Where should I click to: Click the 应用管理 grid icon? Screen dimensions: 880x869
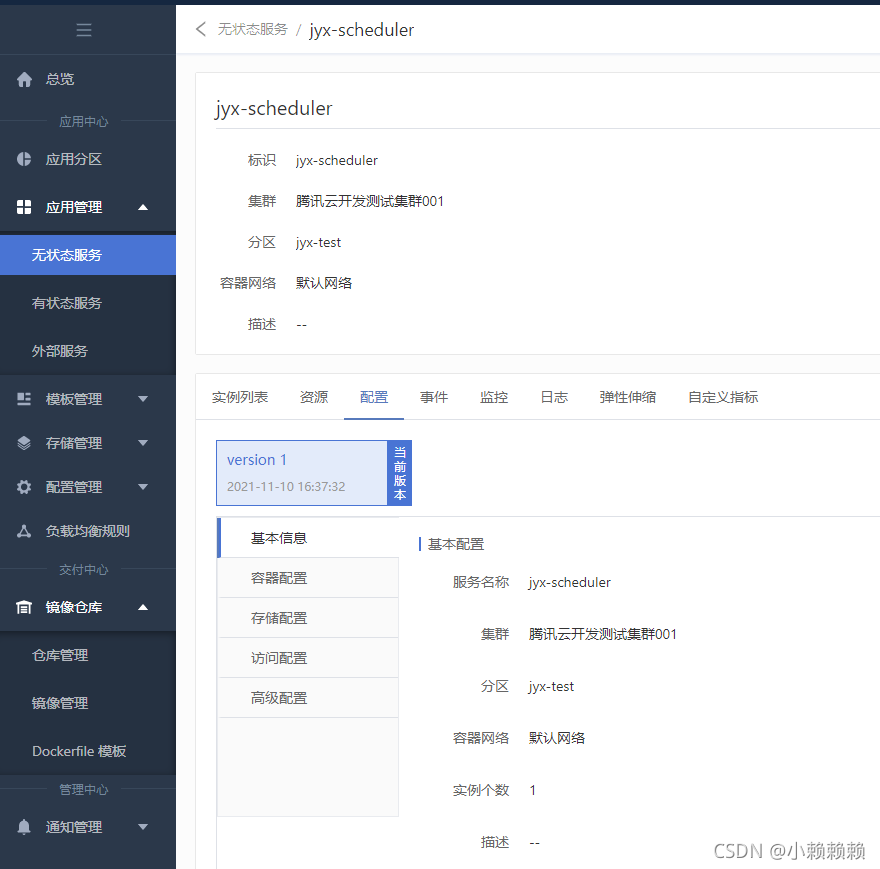24,207
